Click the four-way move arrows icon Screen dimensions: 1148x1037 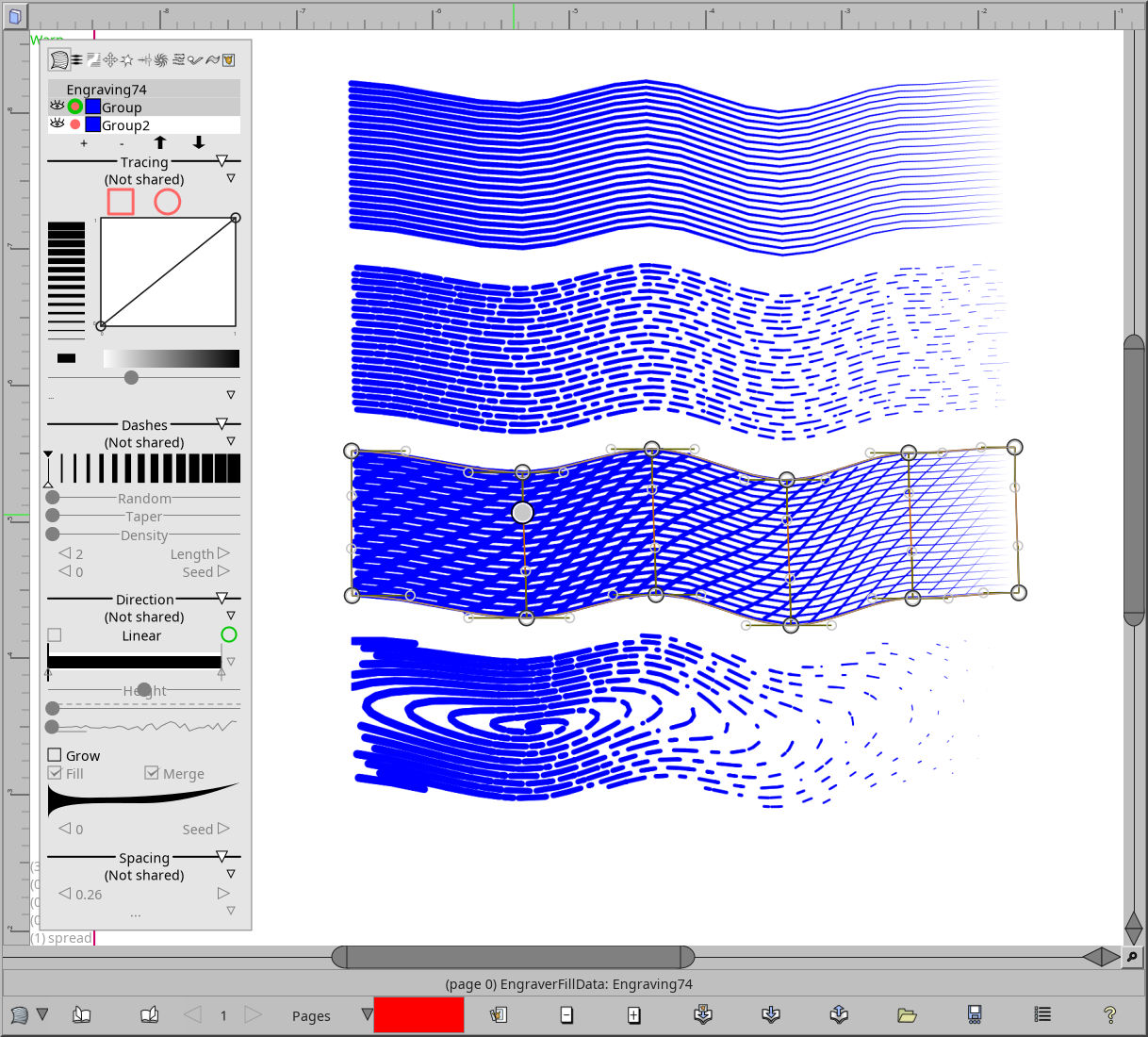[x=110, y=59]
